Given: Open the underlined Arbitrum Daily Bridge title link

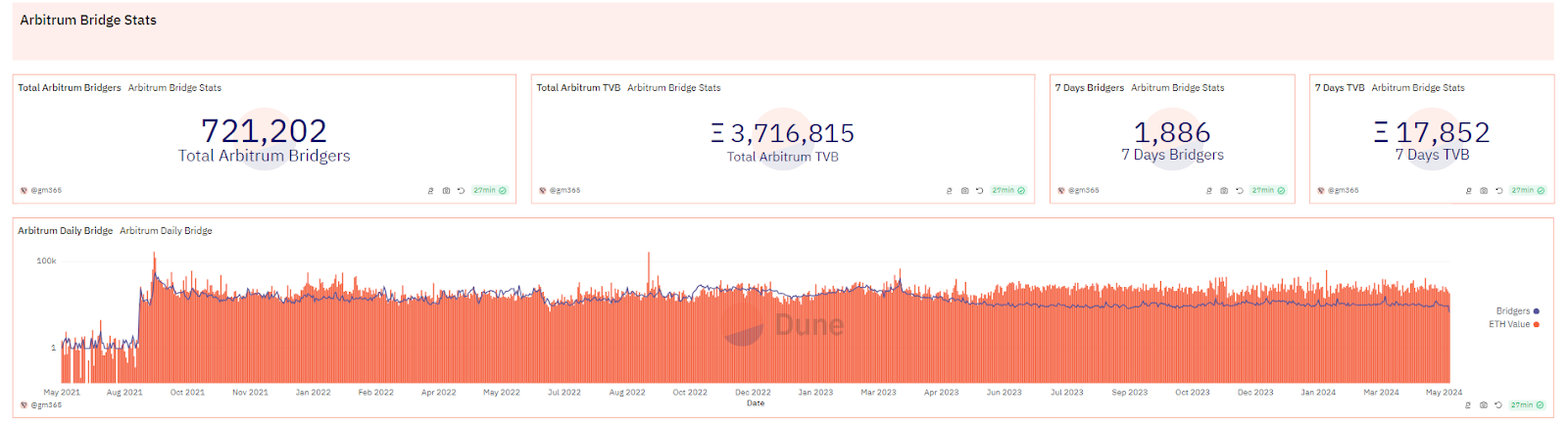Looking at the screenshot, I should coord(66,231).
